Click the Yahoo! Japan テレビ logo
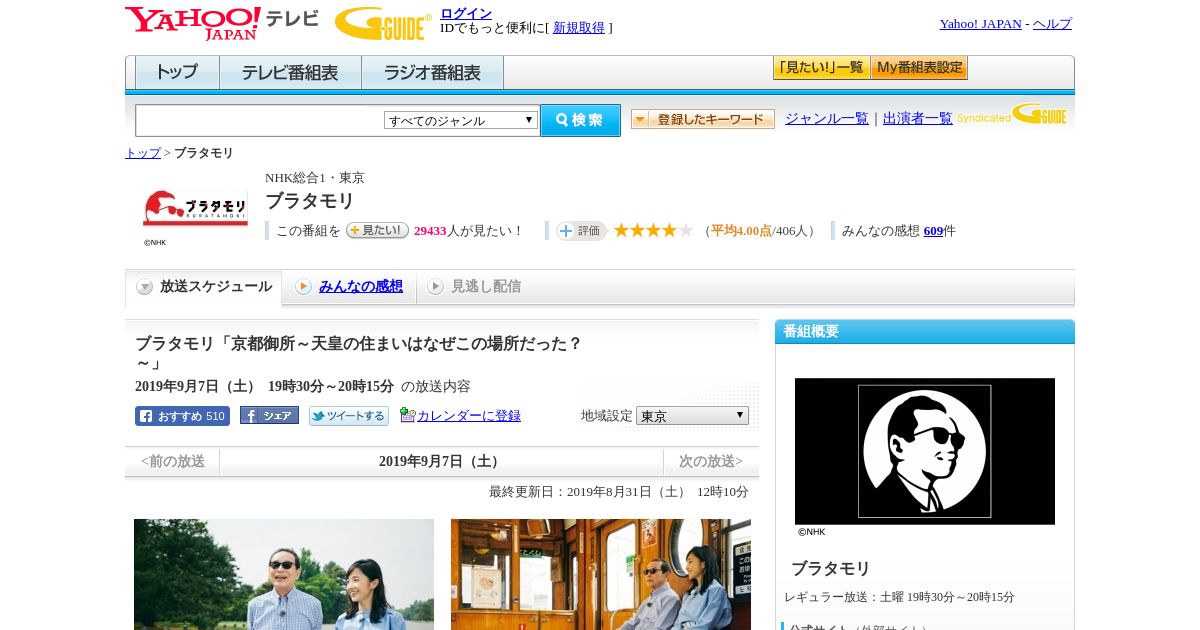This screenshot has height=630, width=1200. (x=222, y=23)
